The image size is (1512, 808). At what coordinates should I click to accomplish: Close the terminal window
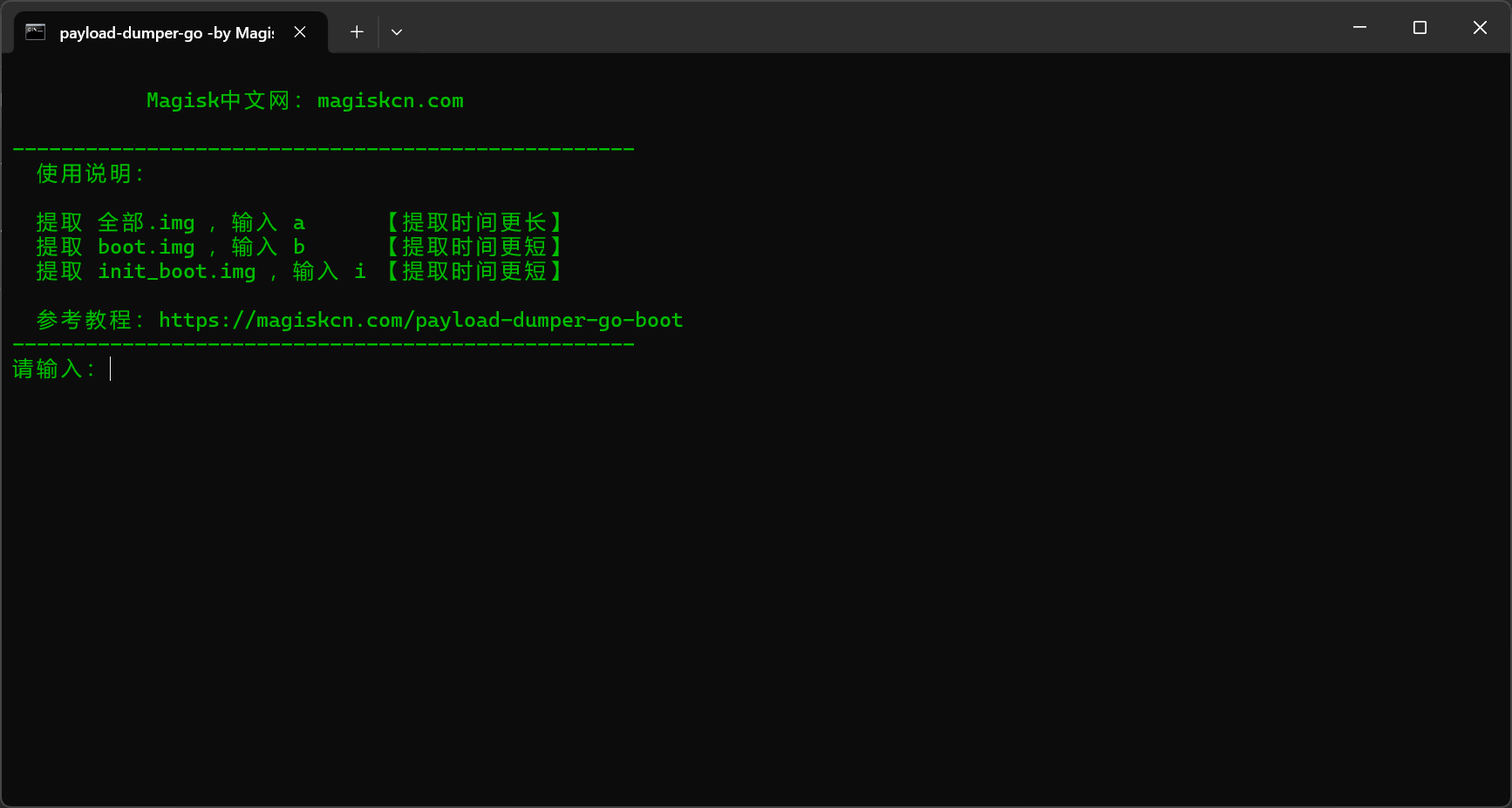1479,28
